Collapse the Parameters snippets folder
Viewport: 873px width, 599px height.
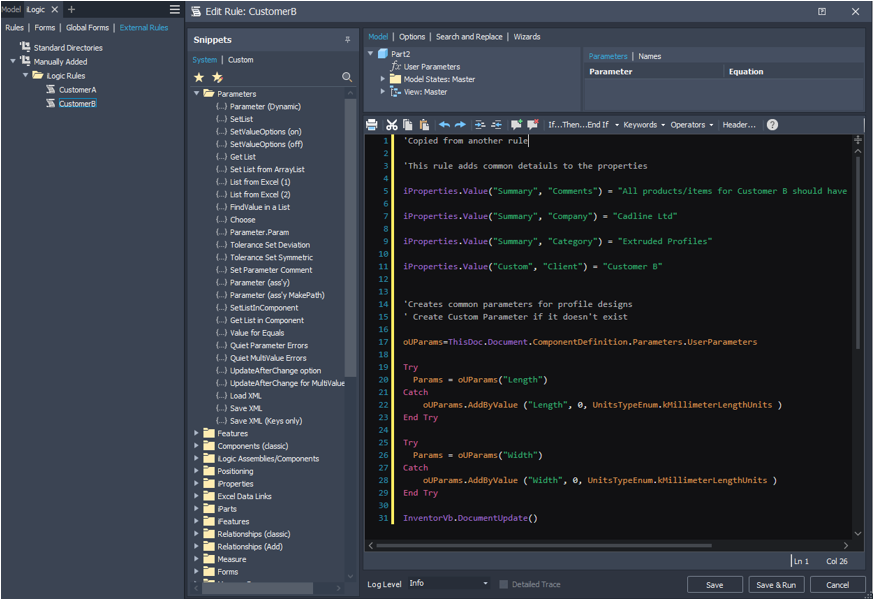(x=197, y=94)
